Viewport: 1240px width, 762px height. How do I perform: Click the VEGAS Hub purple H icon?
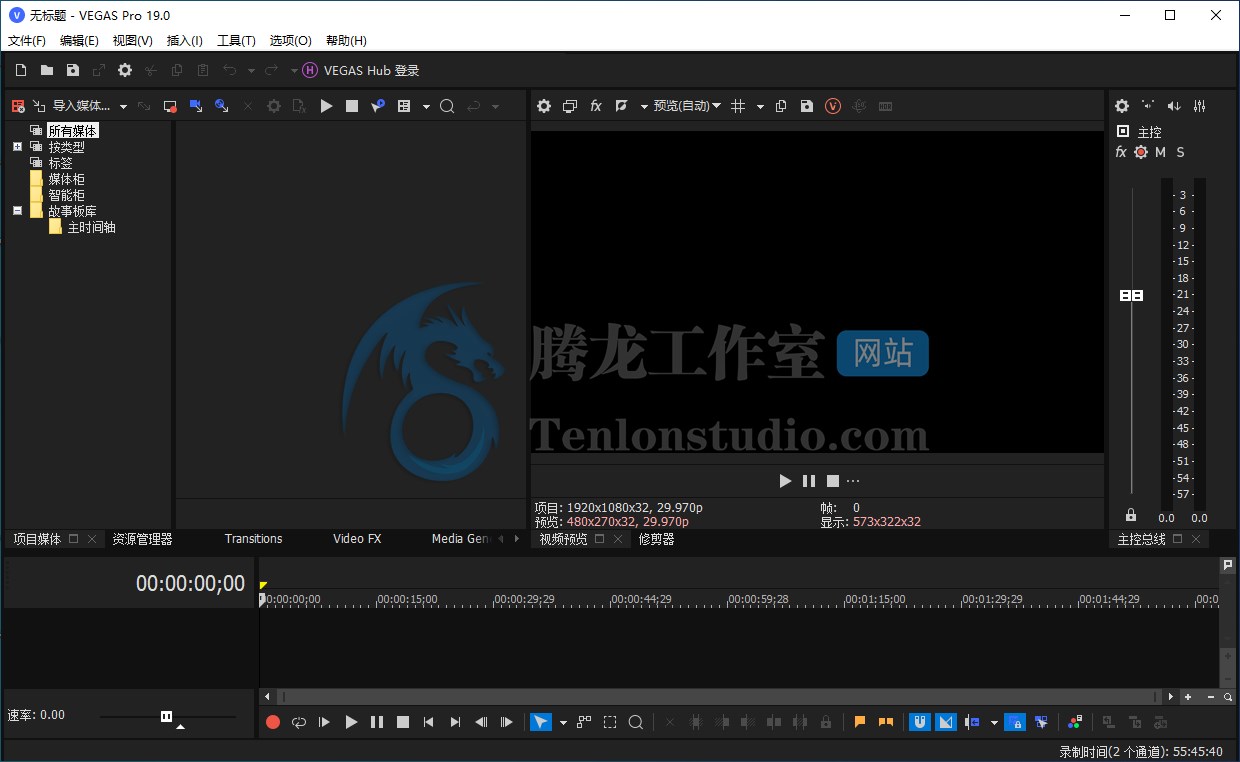(x=310, y=70)
